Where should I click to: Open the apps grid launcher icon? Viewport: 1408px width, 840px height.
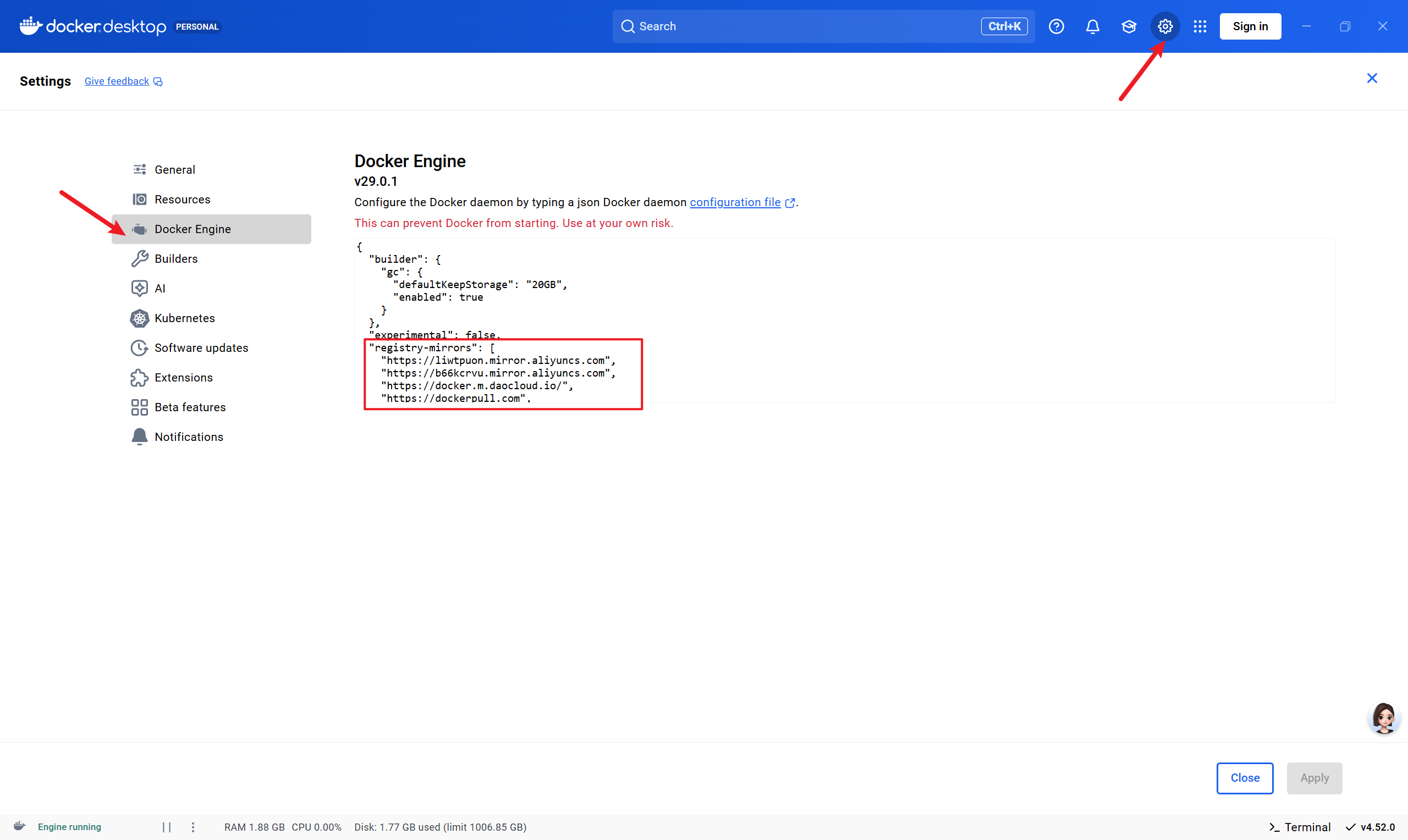click(x=1200, y=26)
